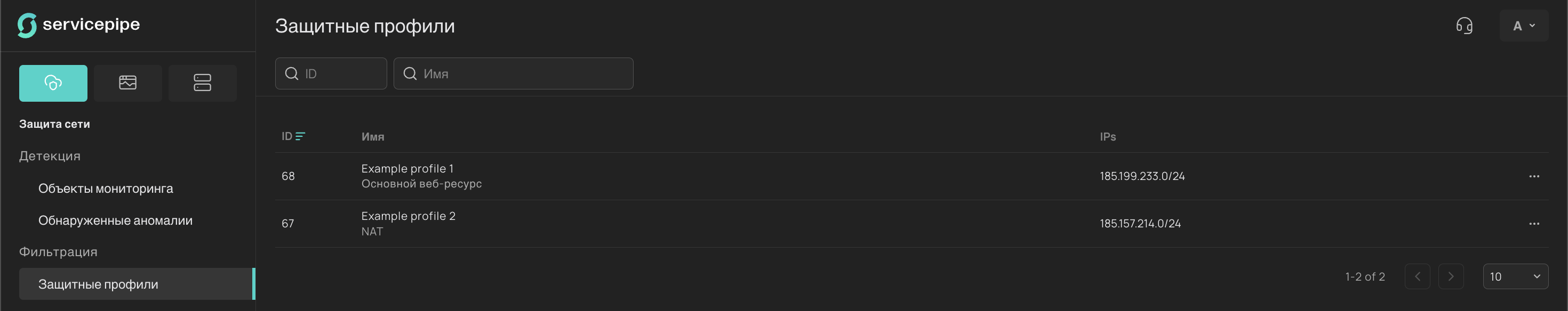Open actions menu for Example profile 2
This screenshot has width=1568, height=311.
coord(1533,224)
